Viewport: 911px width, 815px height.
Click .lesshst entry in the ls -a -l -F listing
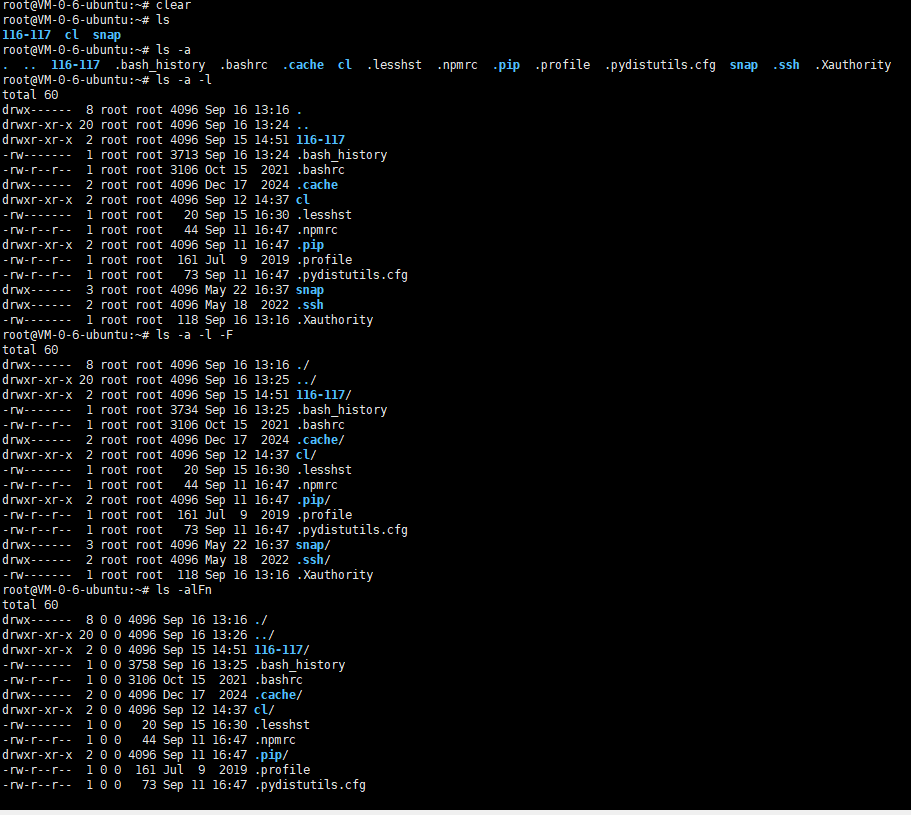[x=324, y=470]
